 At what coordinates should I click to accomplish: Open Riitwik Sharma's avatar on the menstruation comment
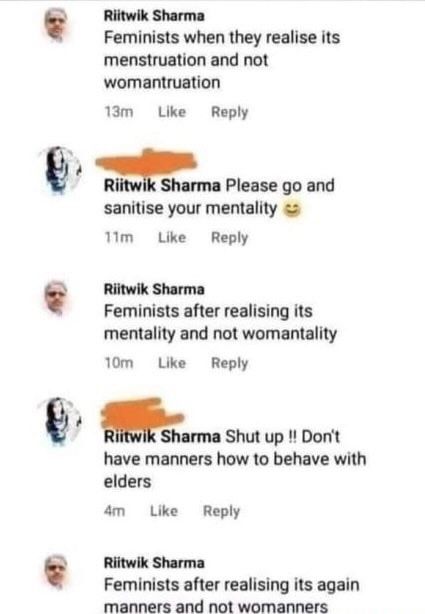point(56,25)
